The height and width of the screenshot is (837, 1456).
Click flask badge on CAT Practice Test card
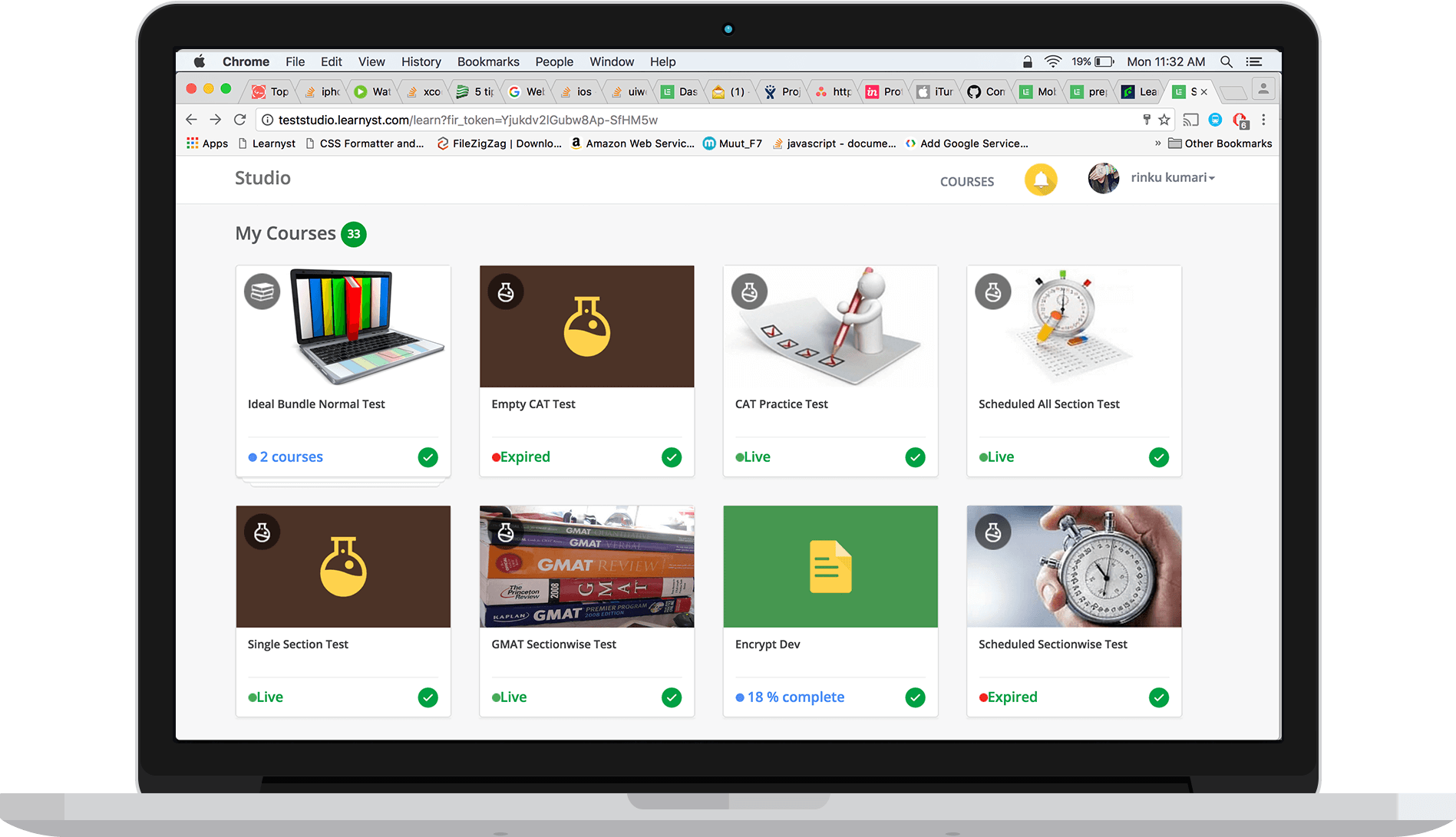click(x=749, y=292)
